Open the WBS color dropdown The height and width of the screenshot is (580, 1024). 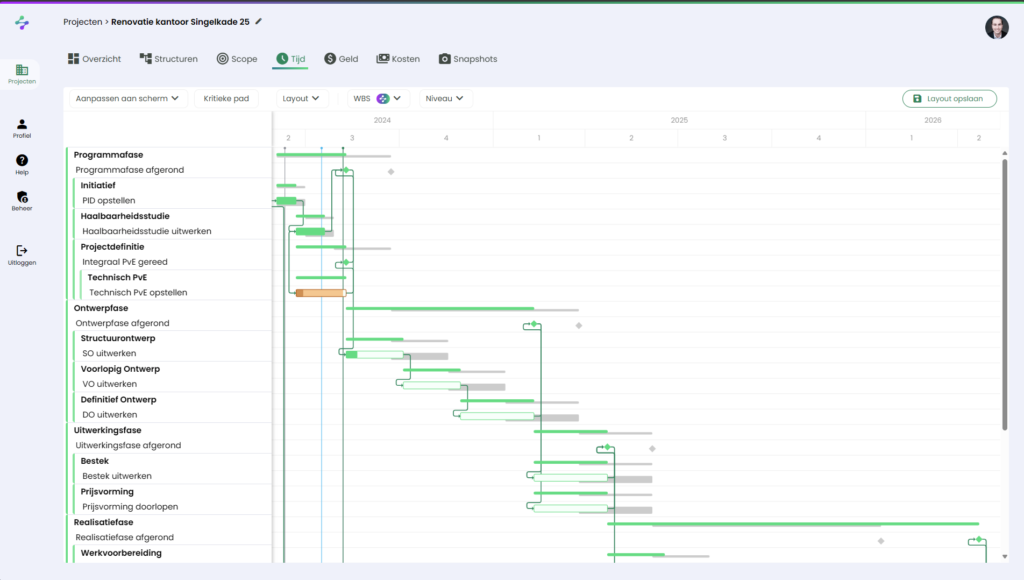pos(378,98)
